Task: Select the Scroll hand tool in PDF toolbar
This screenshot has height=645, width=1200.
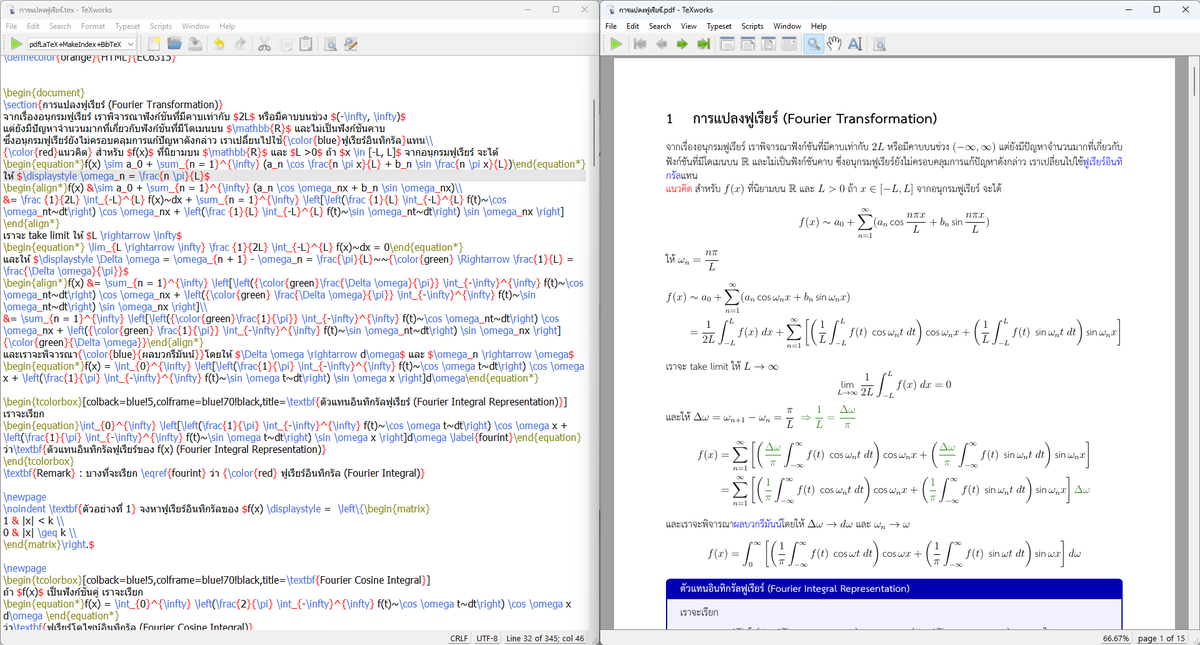Action: pyautogui.click(x=835, y=44)
